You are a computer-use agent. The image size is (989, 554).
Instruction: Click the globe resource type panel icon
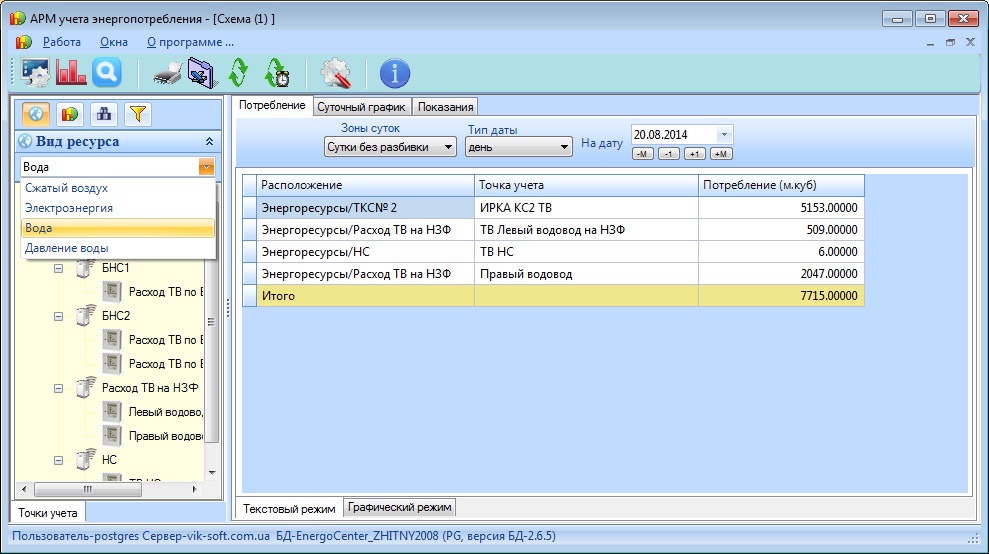(34, 114)
